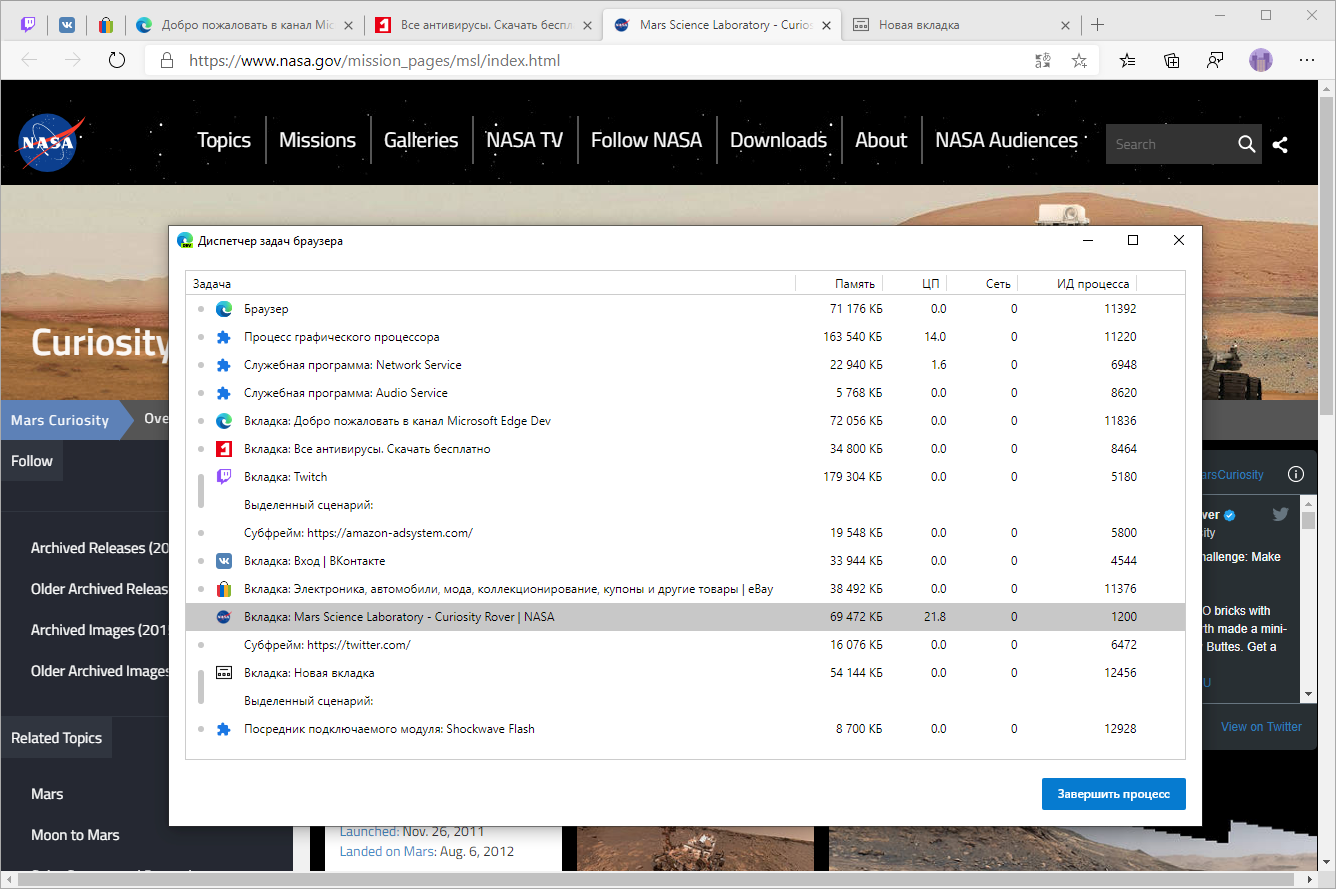Switch to the Новая вкладка tab
1336x889 pixels.
pos(960,25)
